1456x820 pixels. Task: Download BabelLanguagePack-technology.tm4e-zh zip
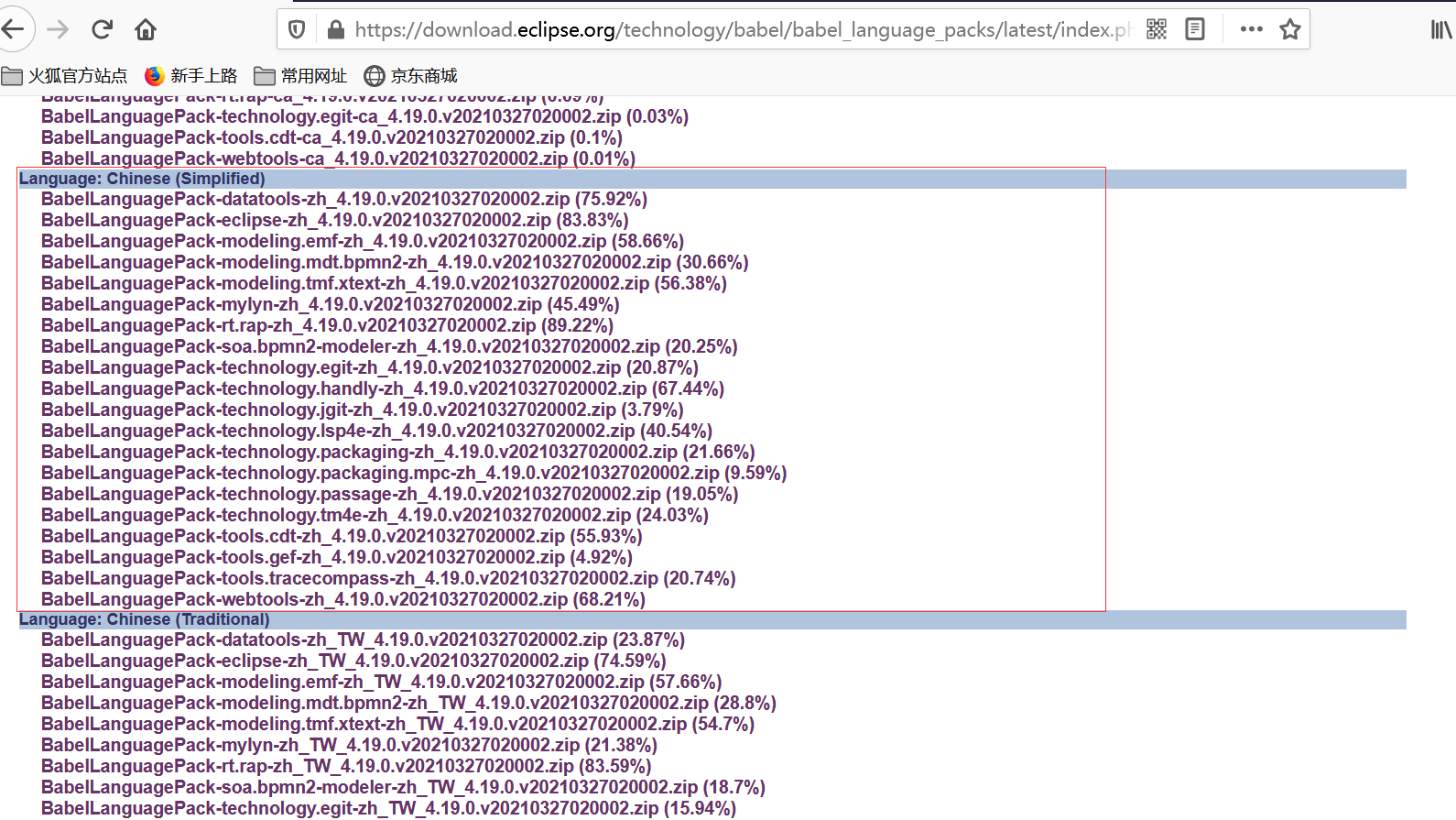[375, 515]
